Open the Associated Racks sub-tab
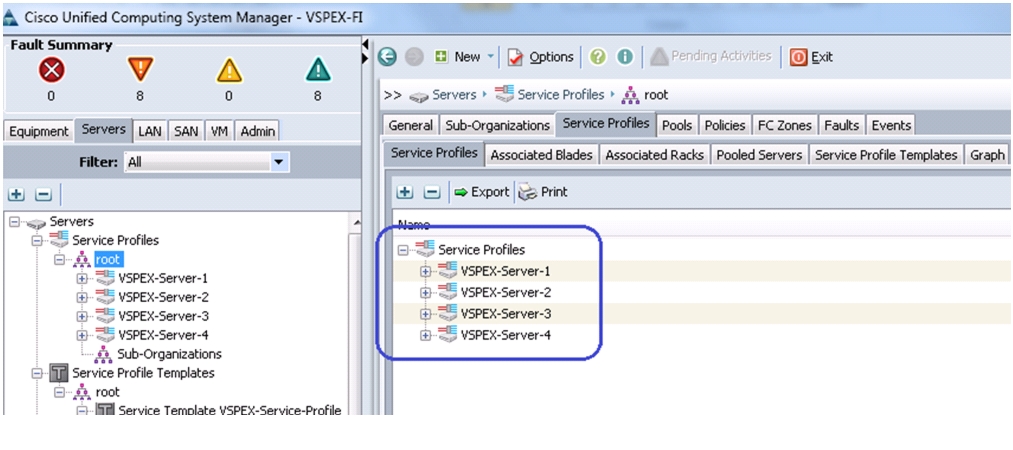The height and width of the screenshot is (450, 1013). [x=654, y=155]
